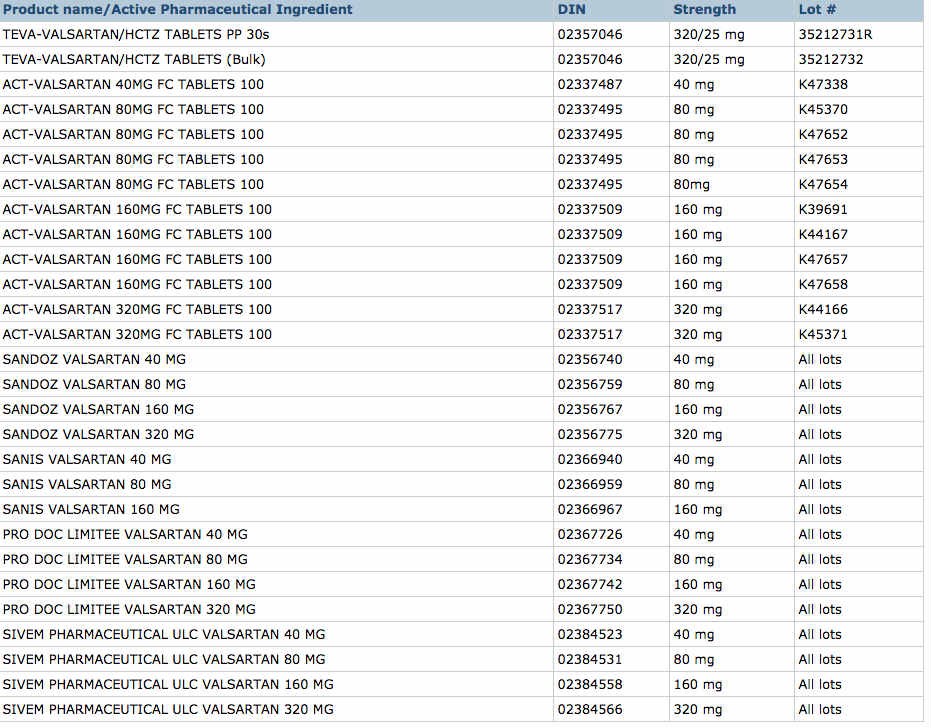Click DIN 02366940
This screenshot has height=728, width=931.
point(590,459)
